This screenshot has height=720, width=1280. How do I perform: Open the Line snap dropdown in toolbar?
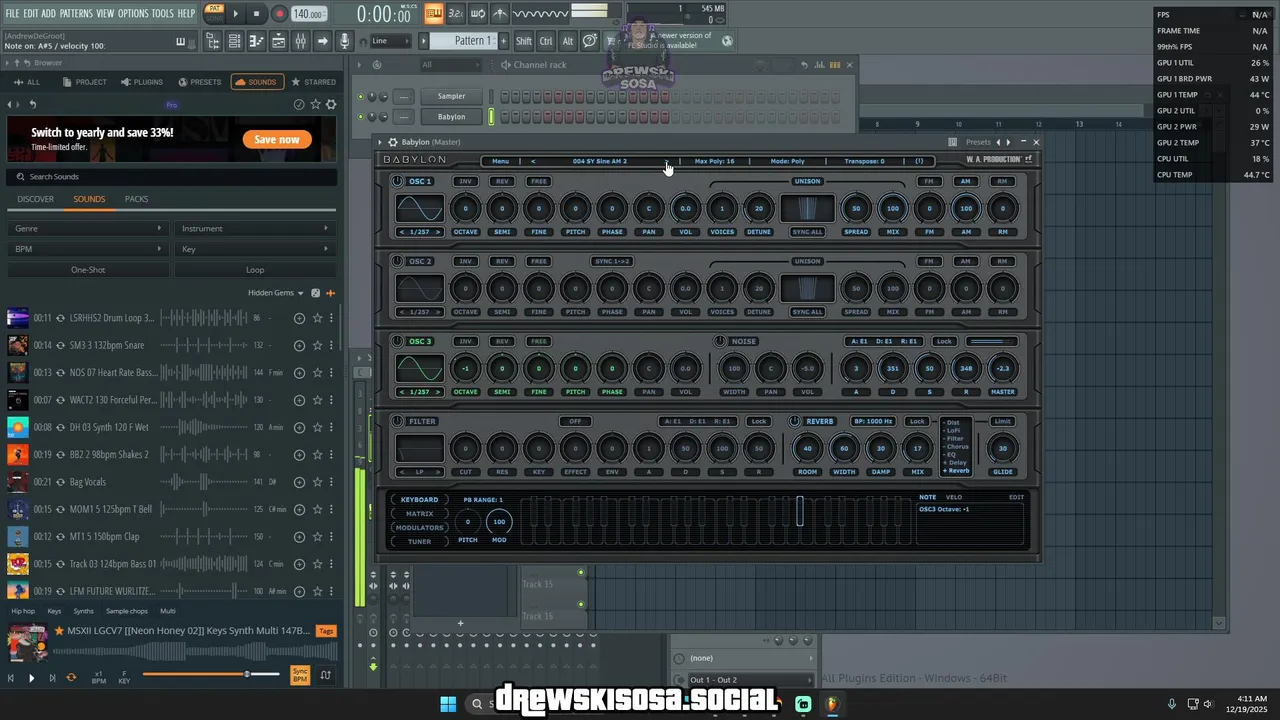tap(390, 41)
